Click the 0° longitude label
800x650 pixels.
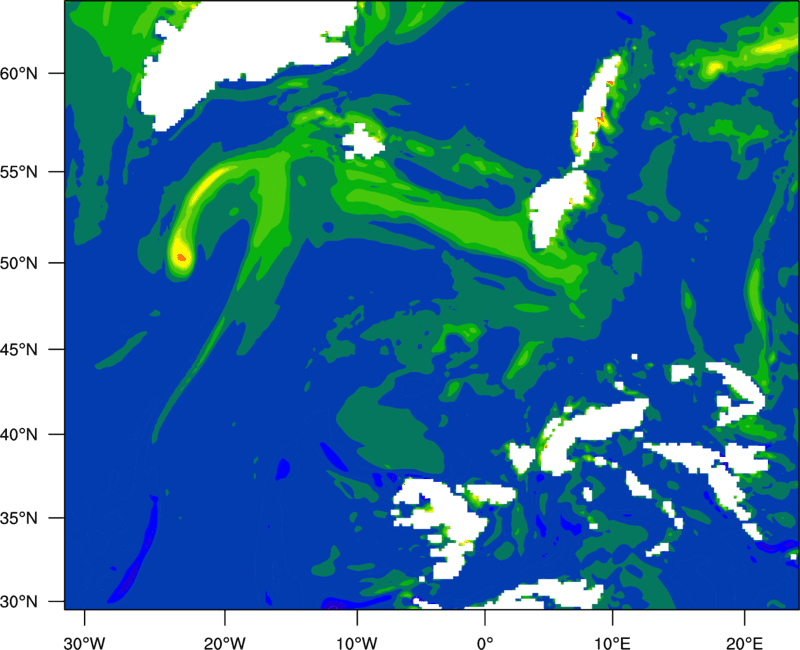point(485,643)
